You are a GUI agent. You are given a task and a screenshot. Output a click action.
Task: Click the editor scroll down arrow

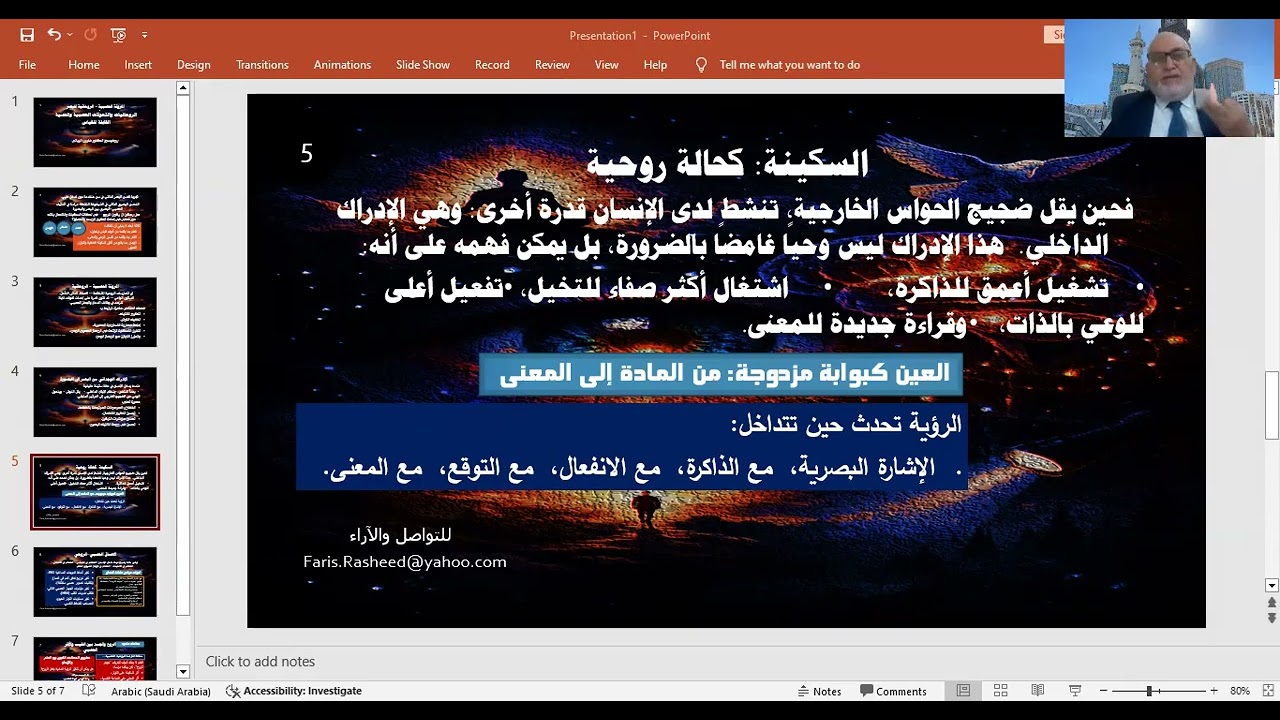(x=1272, y=586)
